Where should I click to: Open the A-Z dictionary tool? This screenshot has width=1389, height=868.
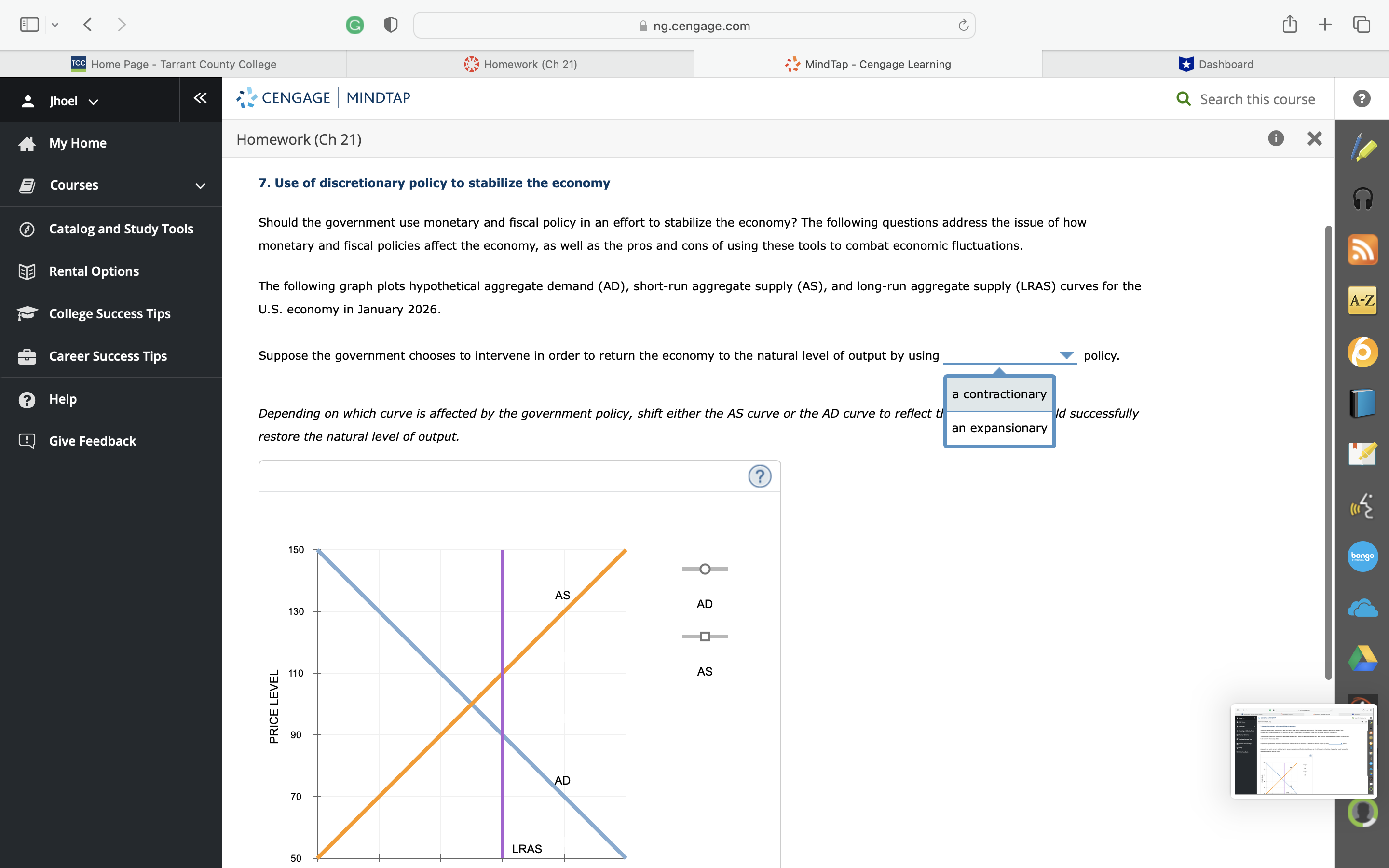[1362, 300]
